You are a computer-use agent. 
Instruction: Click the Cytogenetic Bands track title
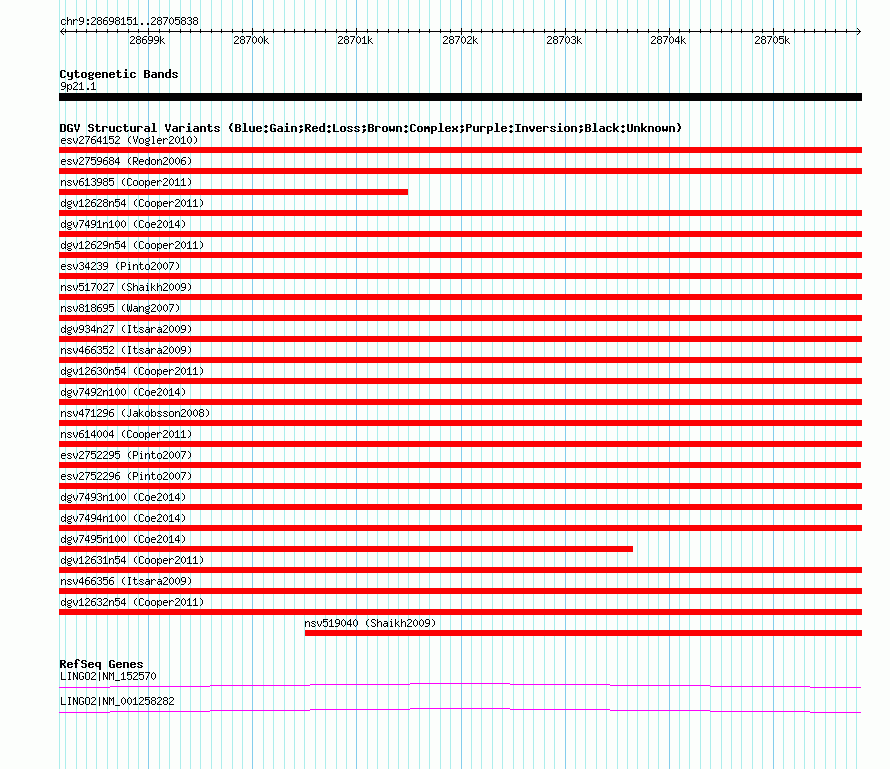coord(119,74)
